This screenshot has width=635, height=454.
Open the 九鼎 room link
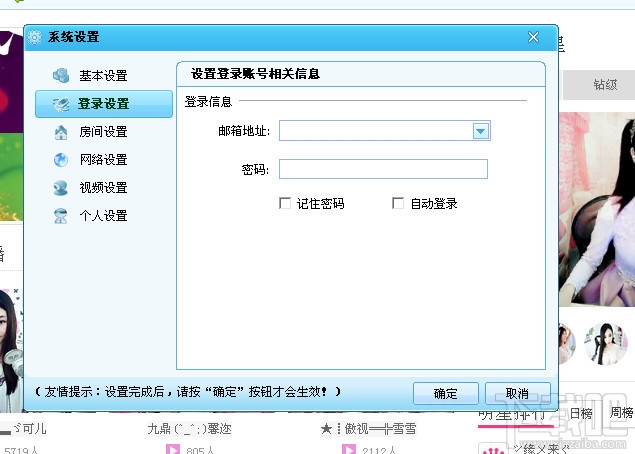point(189,428)
